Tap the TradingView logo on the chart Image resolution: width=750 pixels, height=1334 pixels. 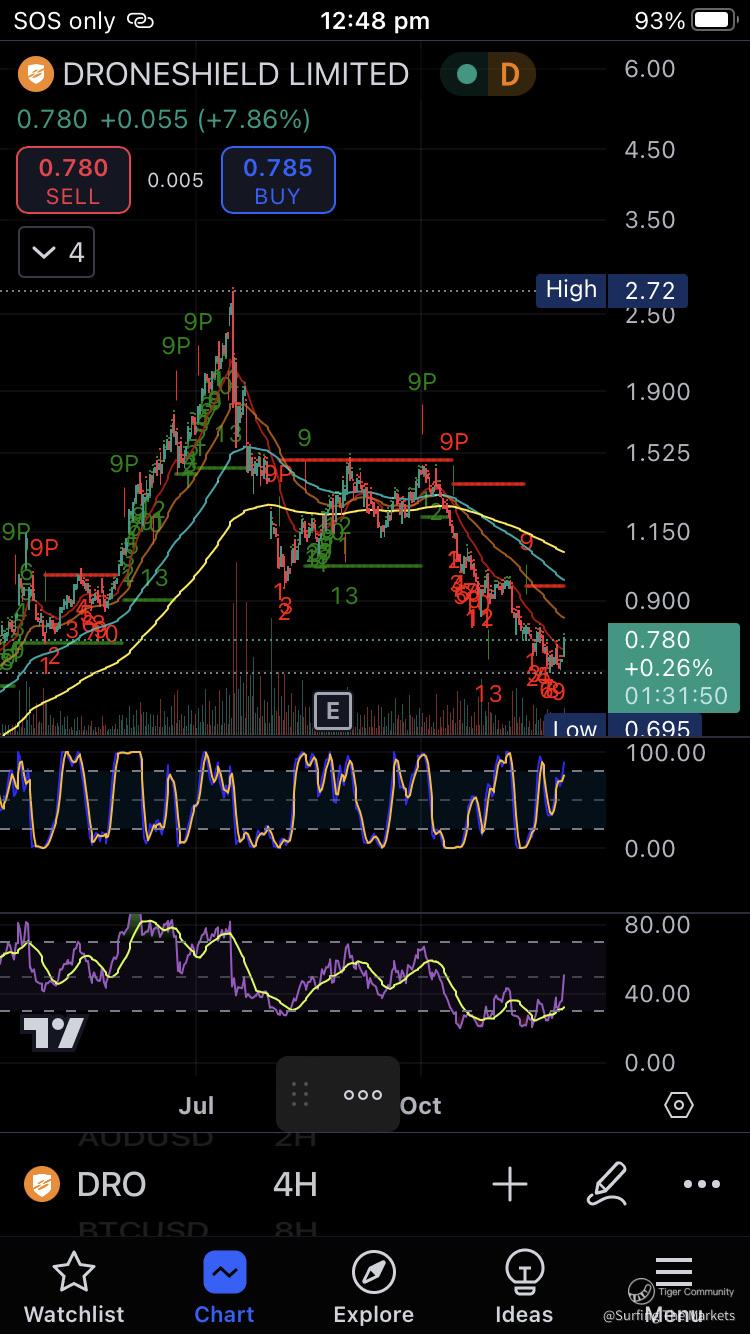tap(53, 1033)
